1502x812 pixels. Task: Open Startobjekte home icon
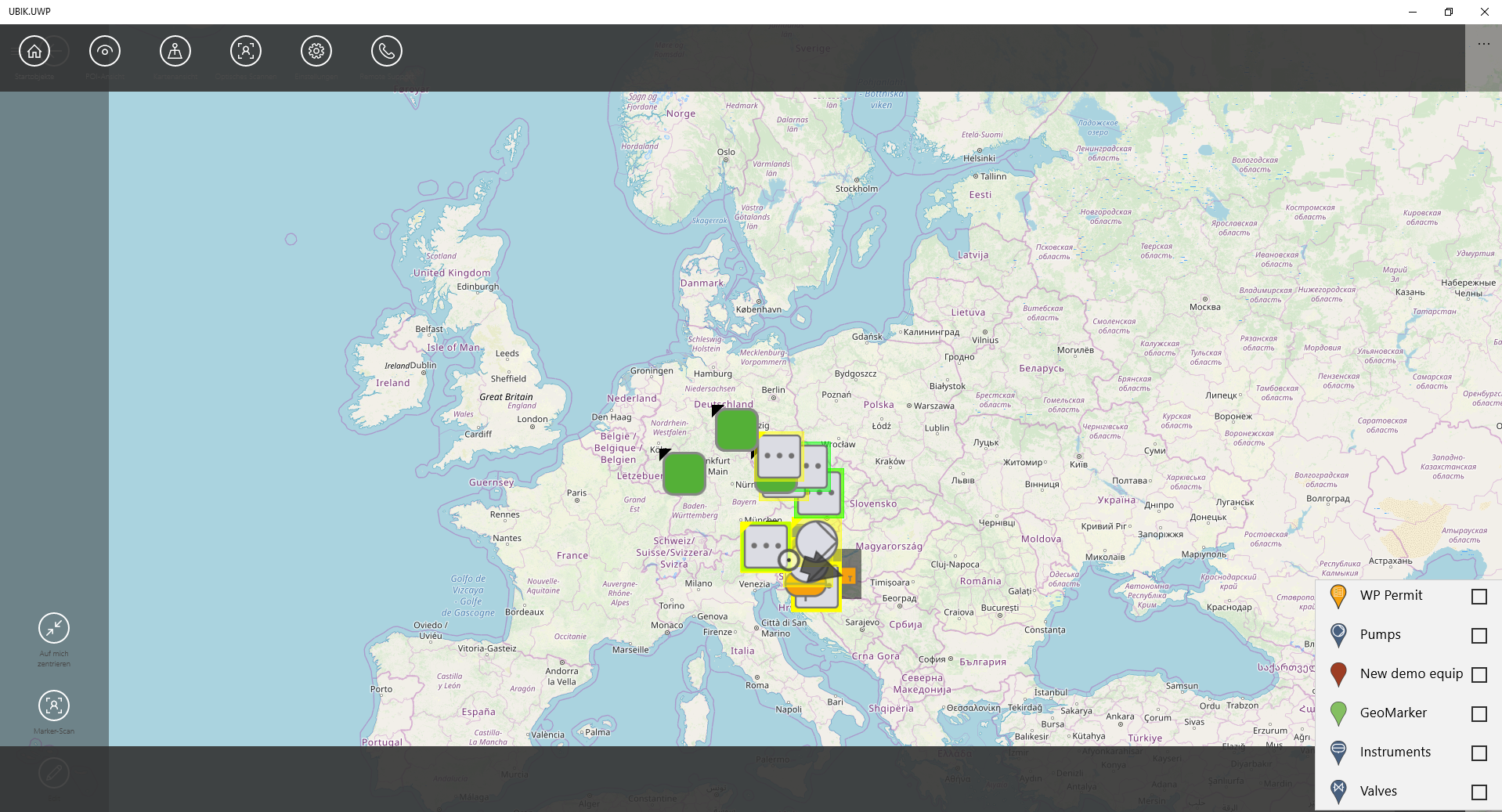pos(34,52)
